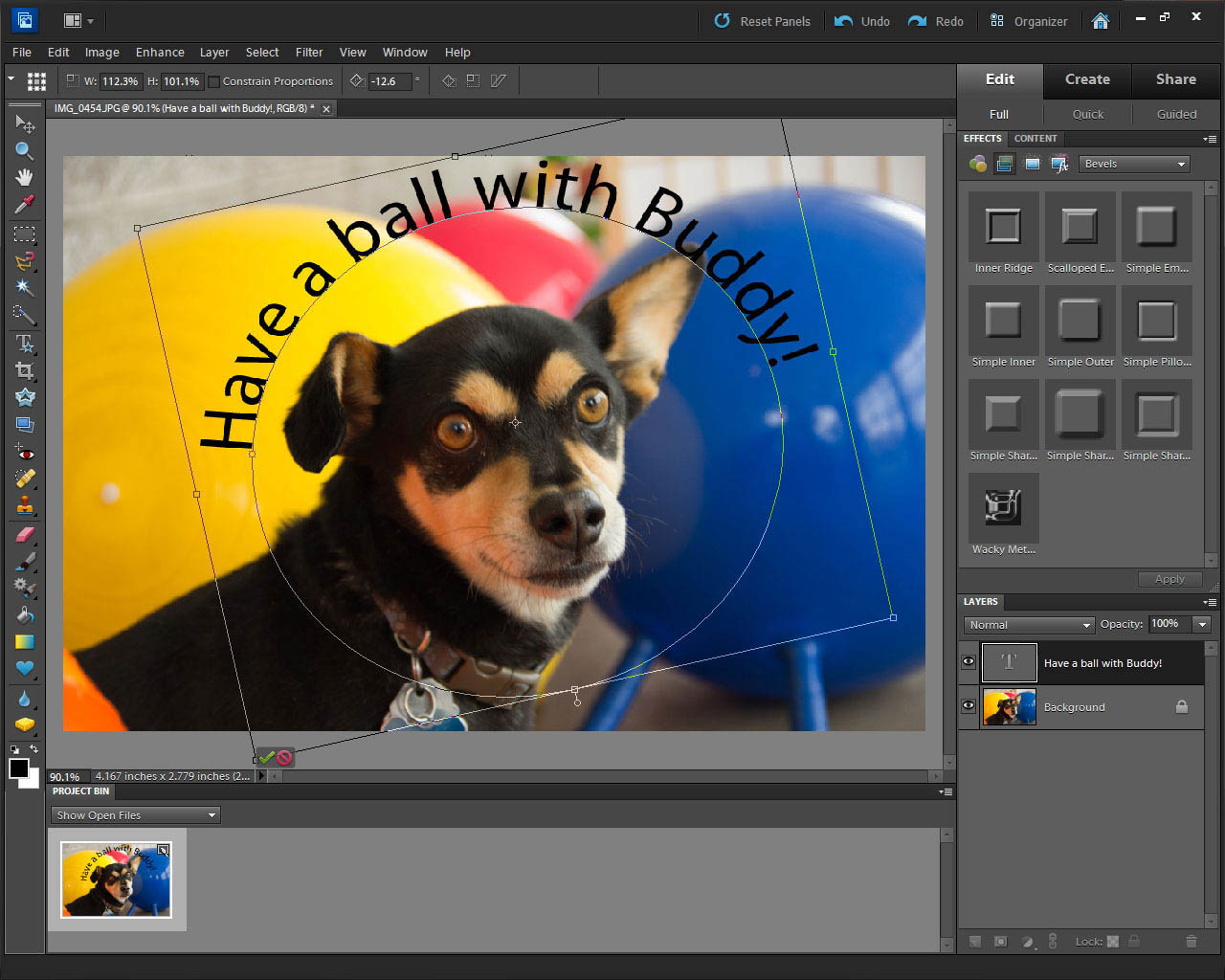Select the Zoom tool

[24, 151]
